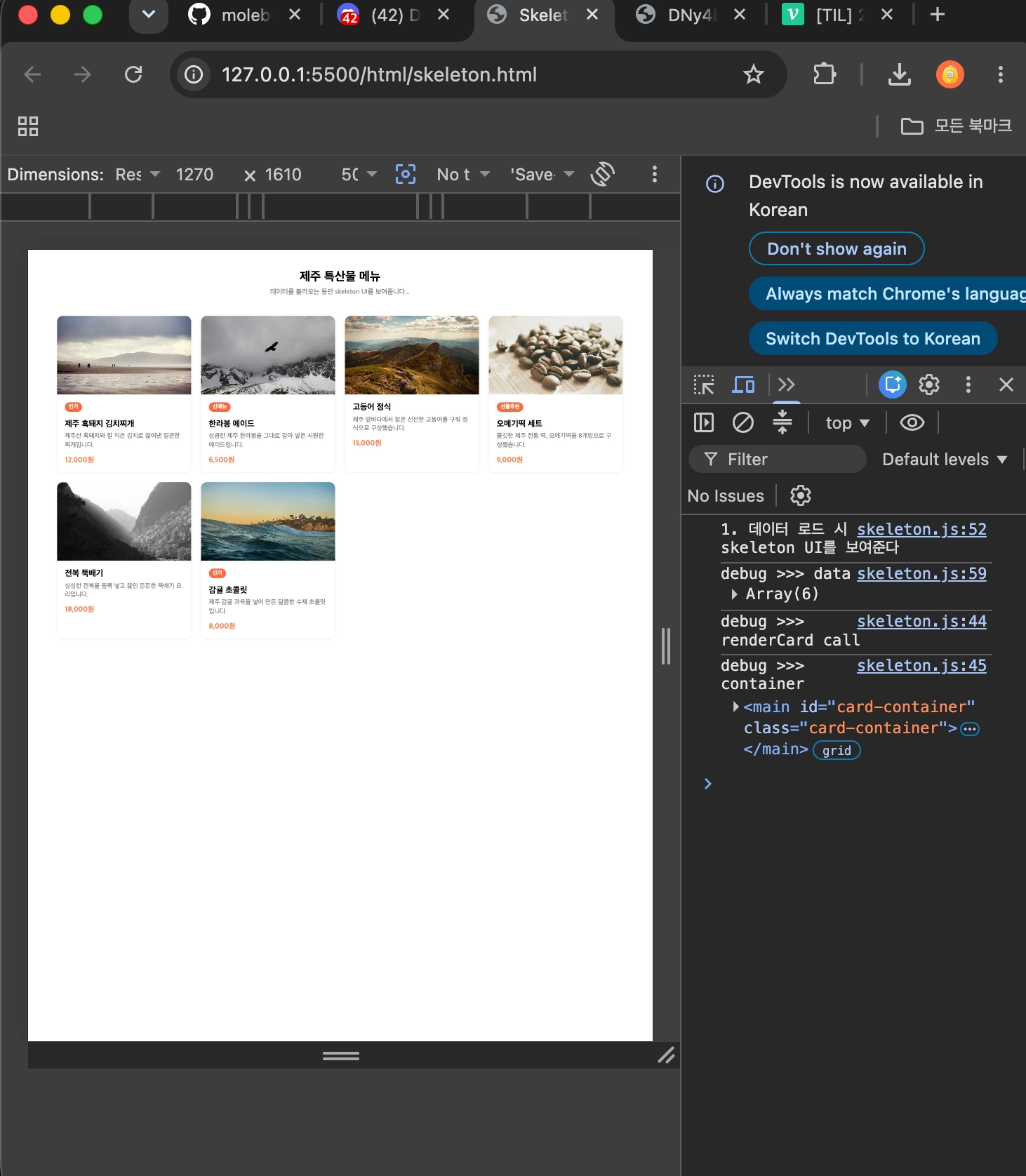Click the grid badge on the main element
The height and width of the screenshot is (1176, 1026).
tap(837, 750)
